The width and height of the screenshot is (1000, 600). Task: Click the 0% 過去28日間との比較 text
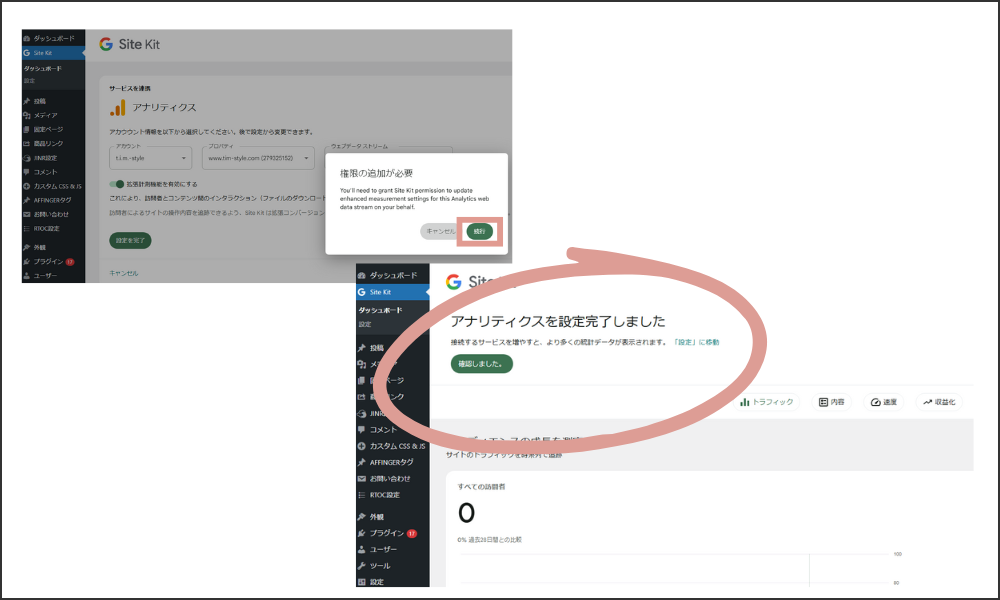tap(489, 540)
